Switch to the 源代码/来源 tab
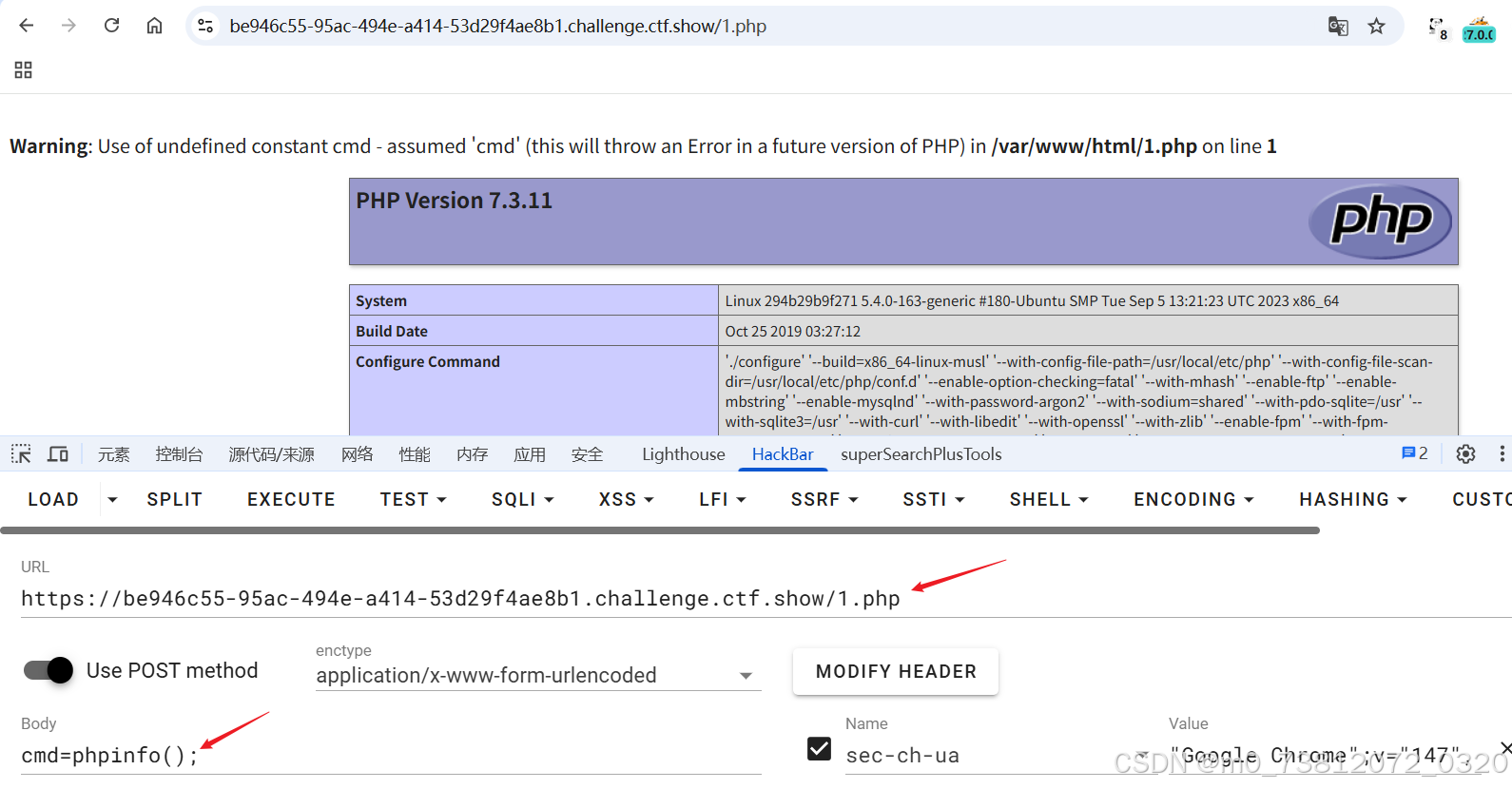This screenshot has height=789, width=1512. coord(271,454)
